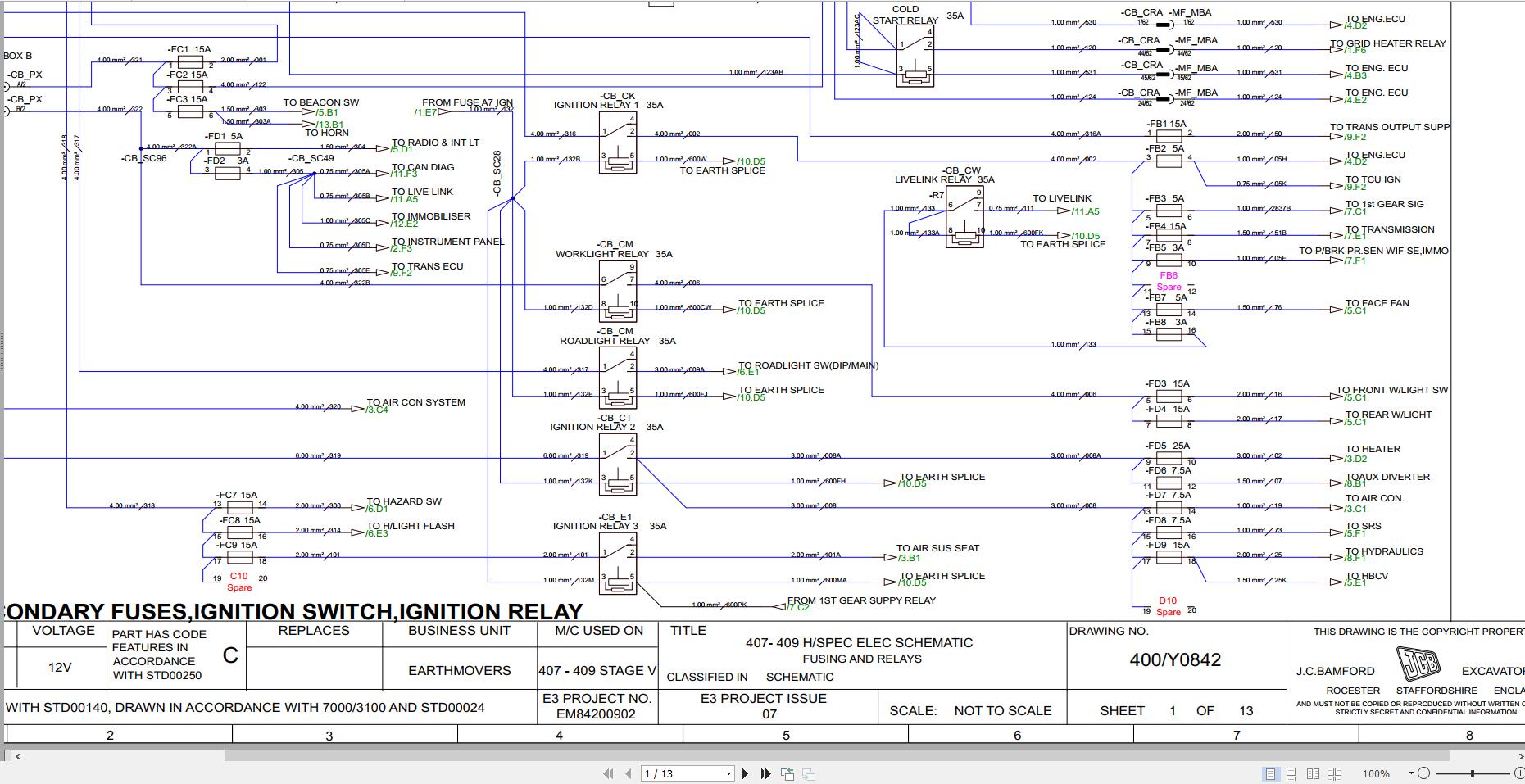
Task: Open the zoom percentage dropdown
Action: click(1411, 773)
